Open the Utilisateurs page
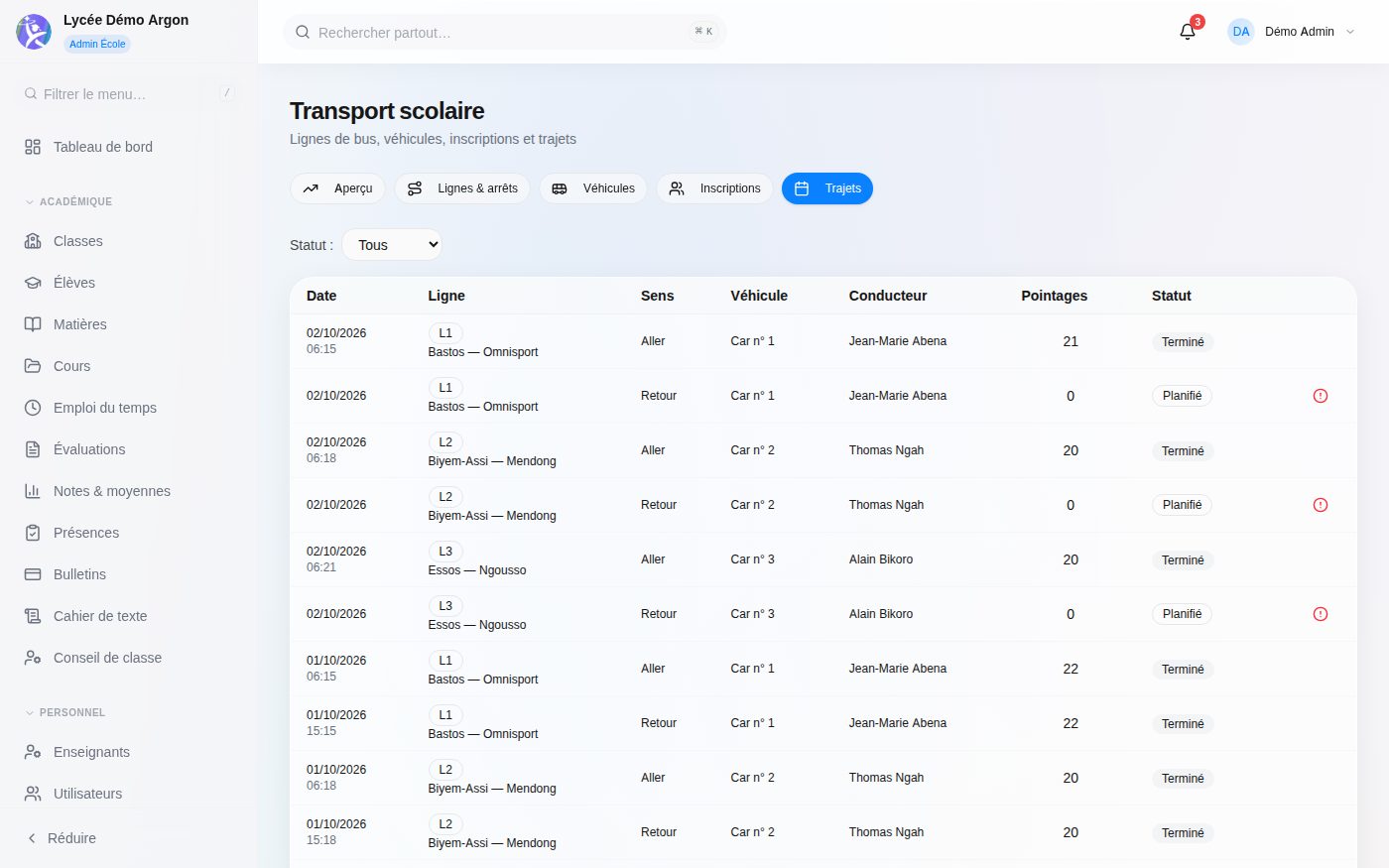1389x868 pixels. (x=129, y=794)
